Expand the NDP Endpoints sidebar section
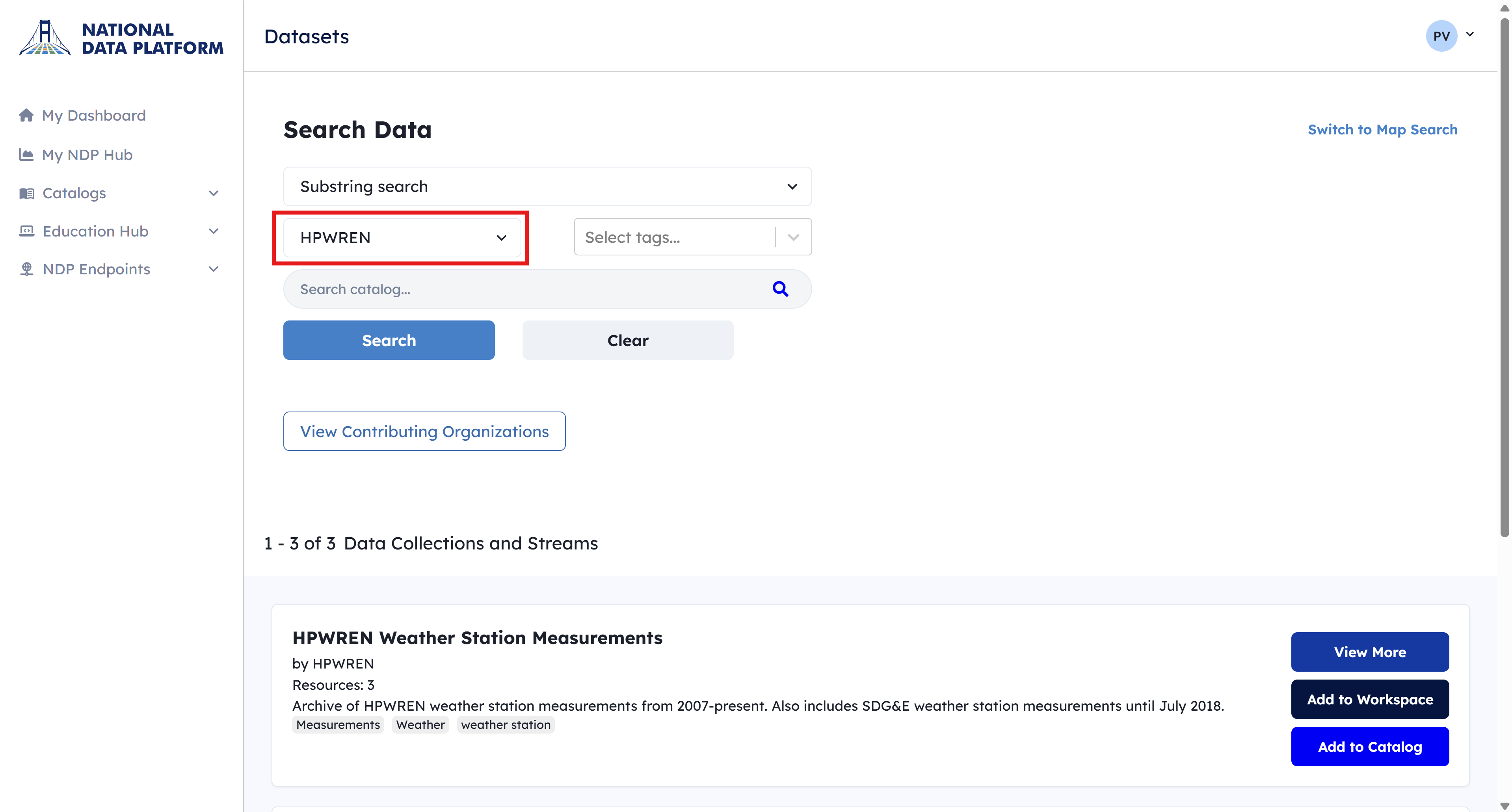This screenshot has height=812, width=1512. 214,269
